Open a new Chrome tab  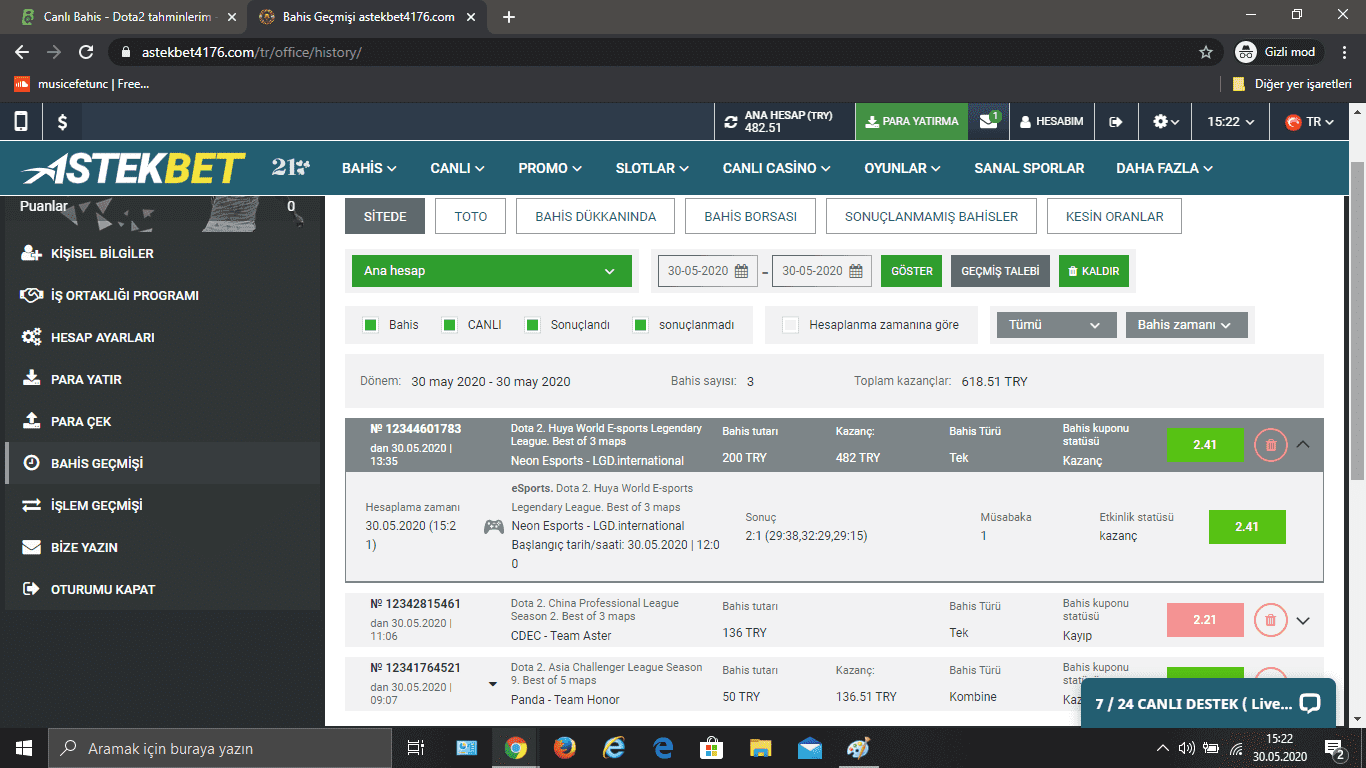tap(509, 17)
